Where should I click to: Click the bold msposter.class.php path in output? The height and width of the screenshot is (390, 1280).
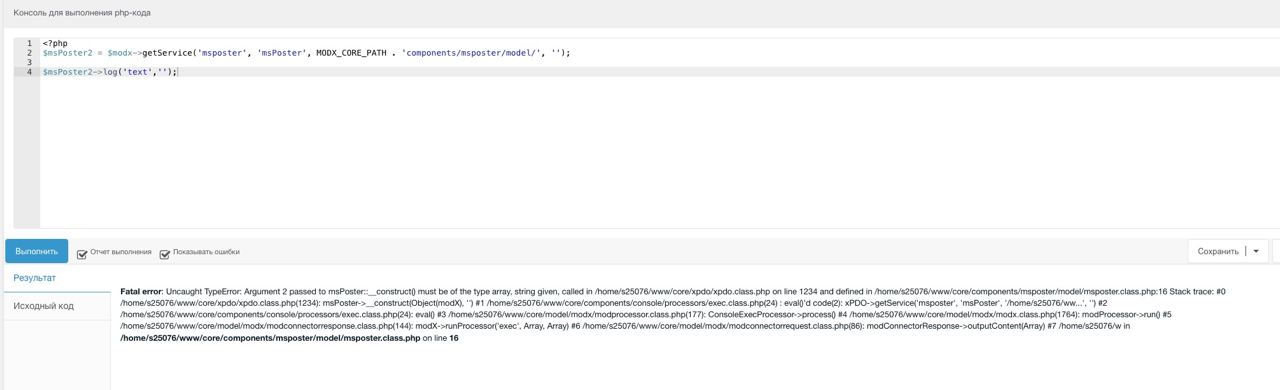pyautogui.click(x=270, y=338)
